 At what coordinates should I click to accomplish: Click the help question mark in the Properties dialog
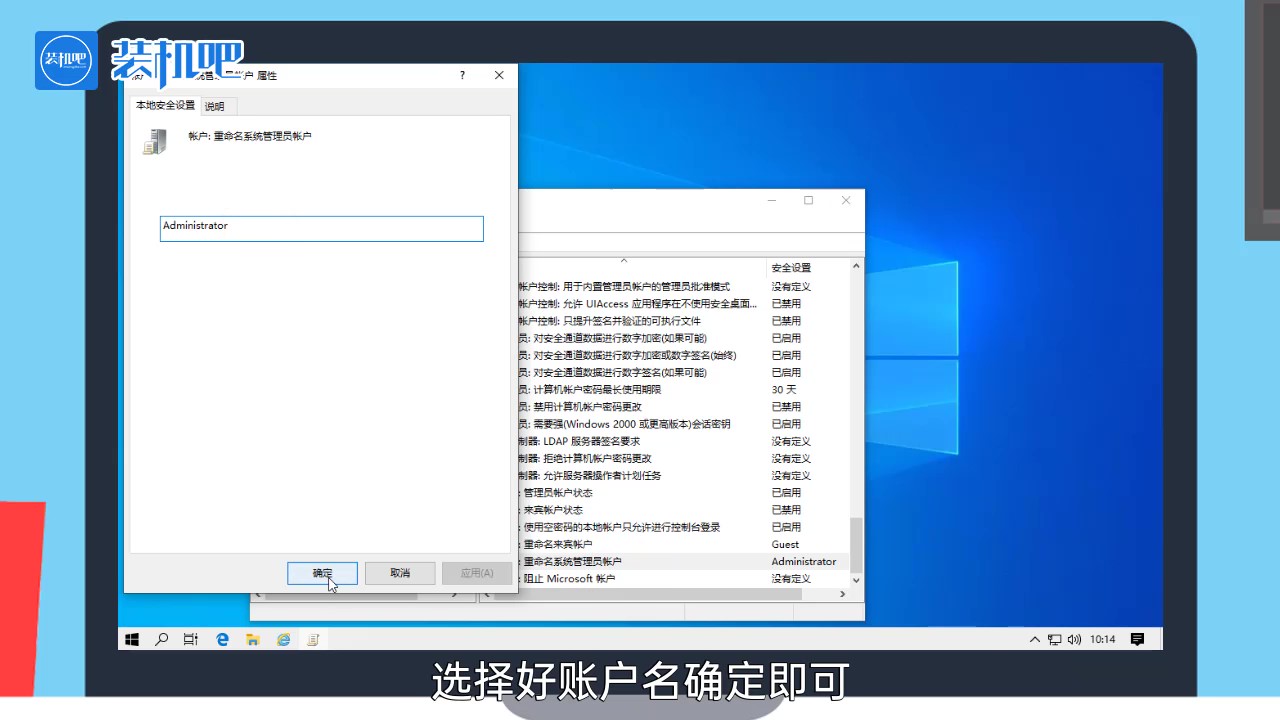coord(461,75)
